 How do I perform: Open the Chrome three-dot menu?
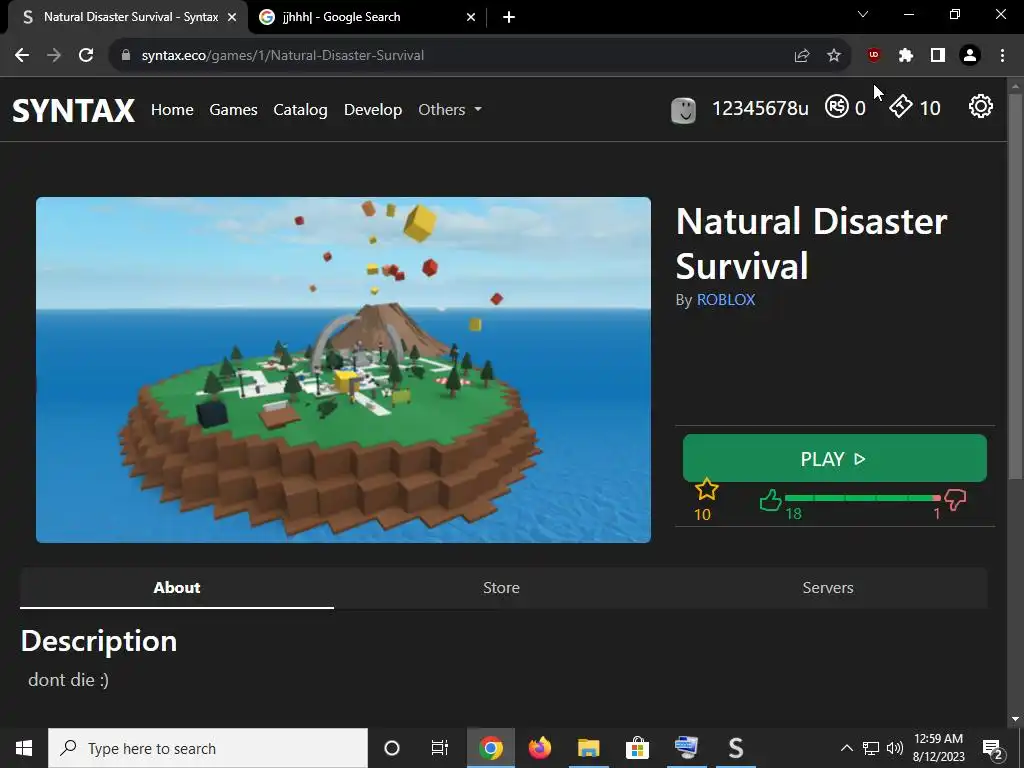pyautogui.click(x=1002, y=56)
